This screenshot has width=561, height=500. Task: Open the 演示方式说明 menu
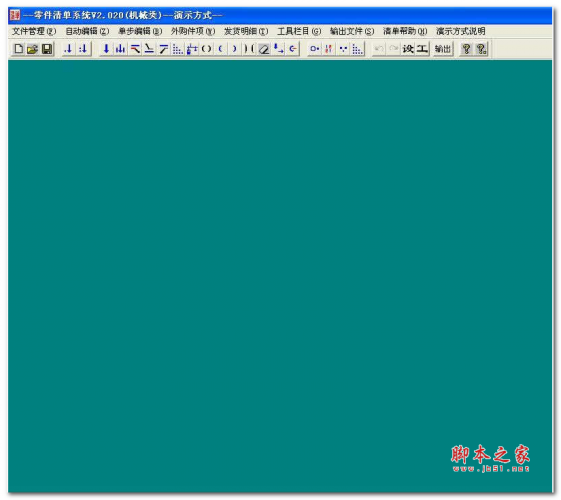461,31
